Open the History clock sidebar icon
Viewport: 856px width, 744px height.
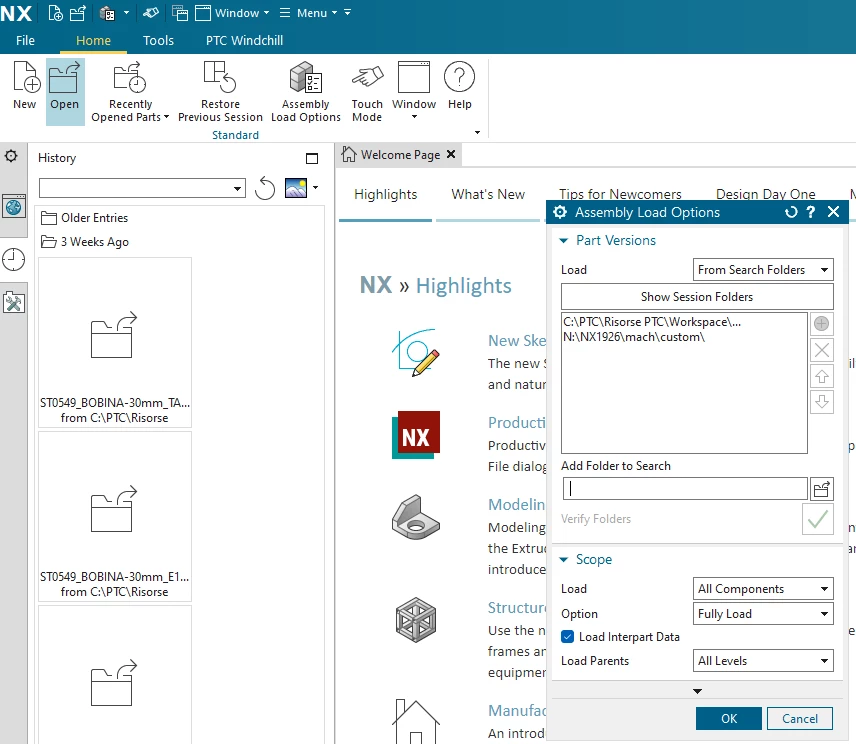(14, 260)
